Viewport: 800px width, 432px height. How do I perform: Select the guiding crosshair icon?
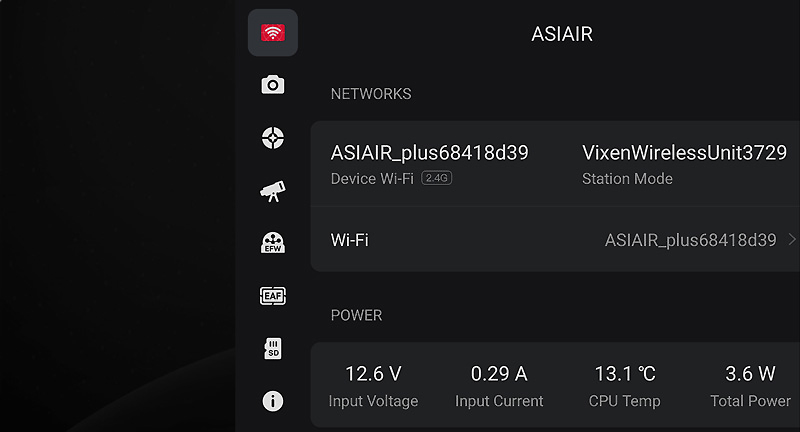[x=273, y=138]
